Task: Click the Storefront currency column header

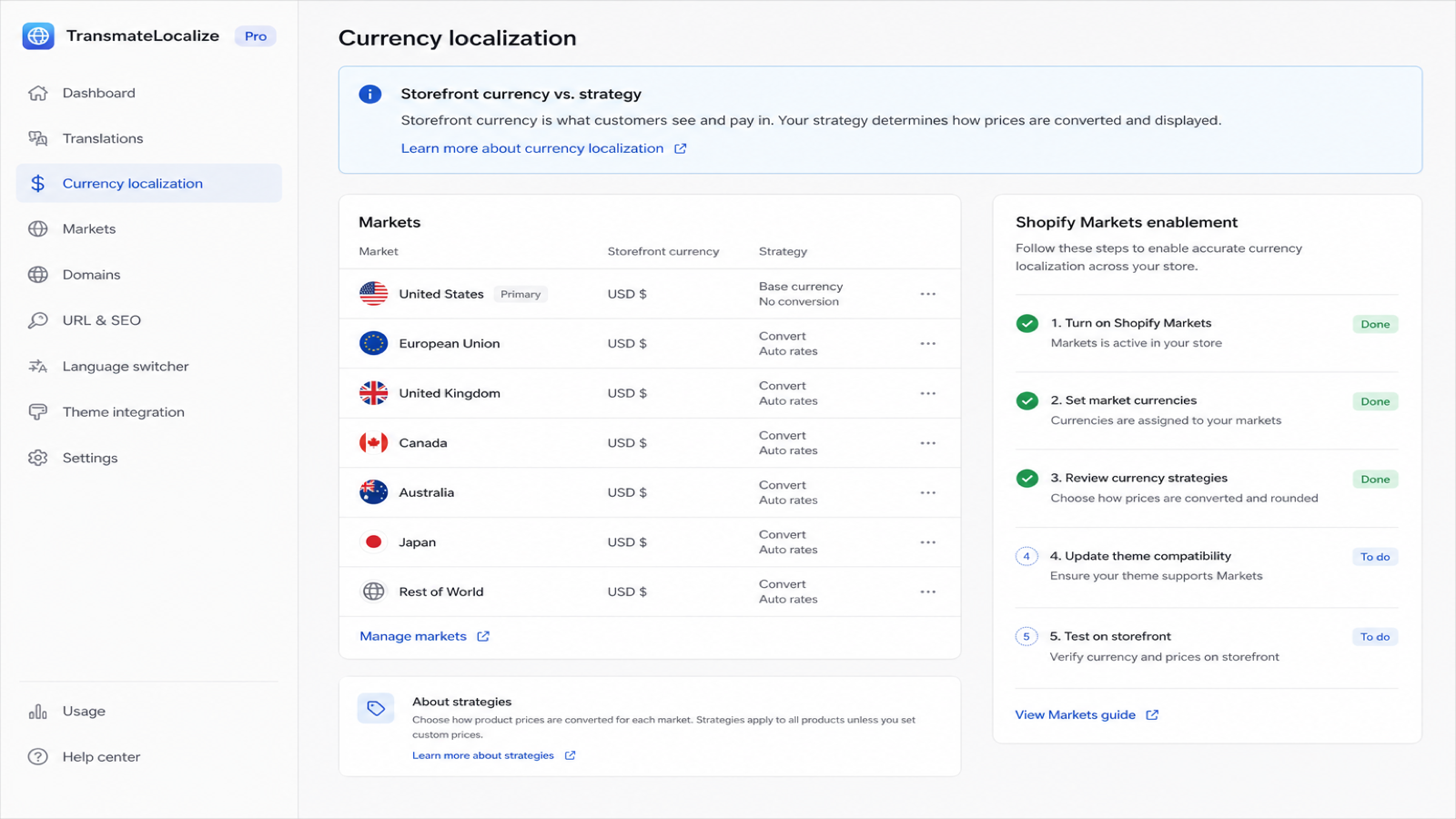Action: point(663,251)
